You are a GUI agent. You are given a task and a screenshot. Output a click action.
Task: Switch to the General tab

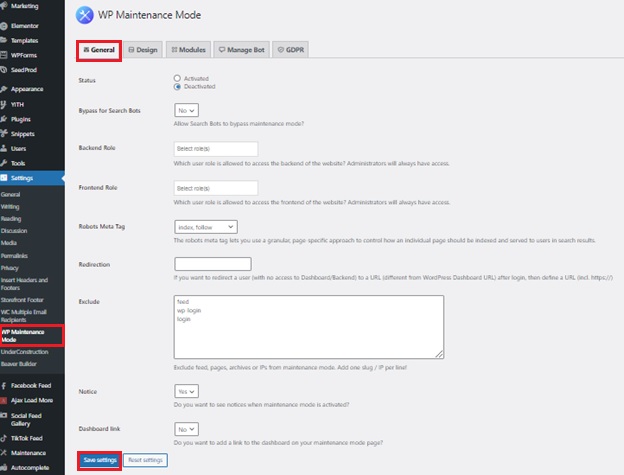99,50
